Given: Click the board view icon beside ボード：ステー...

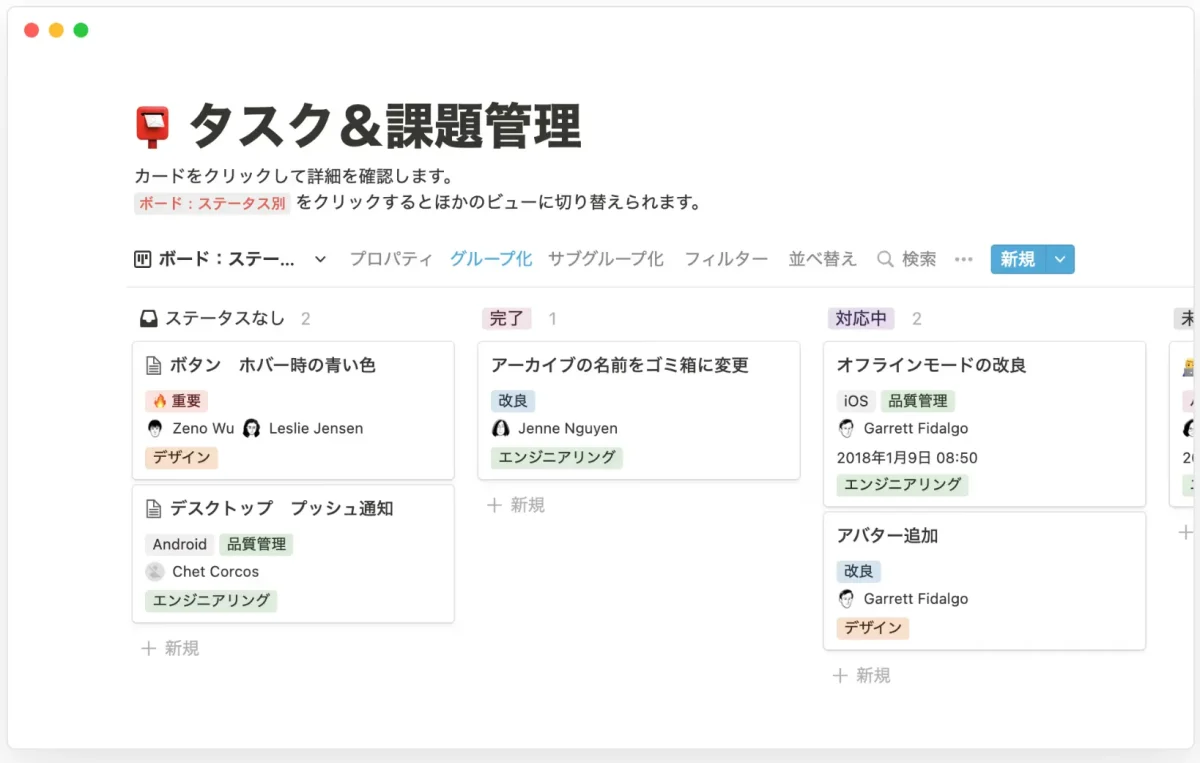Looking at the screenshot, I should click(143, 258).
